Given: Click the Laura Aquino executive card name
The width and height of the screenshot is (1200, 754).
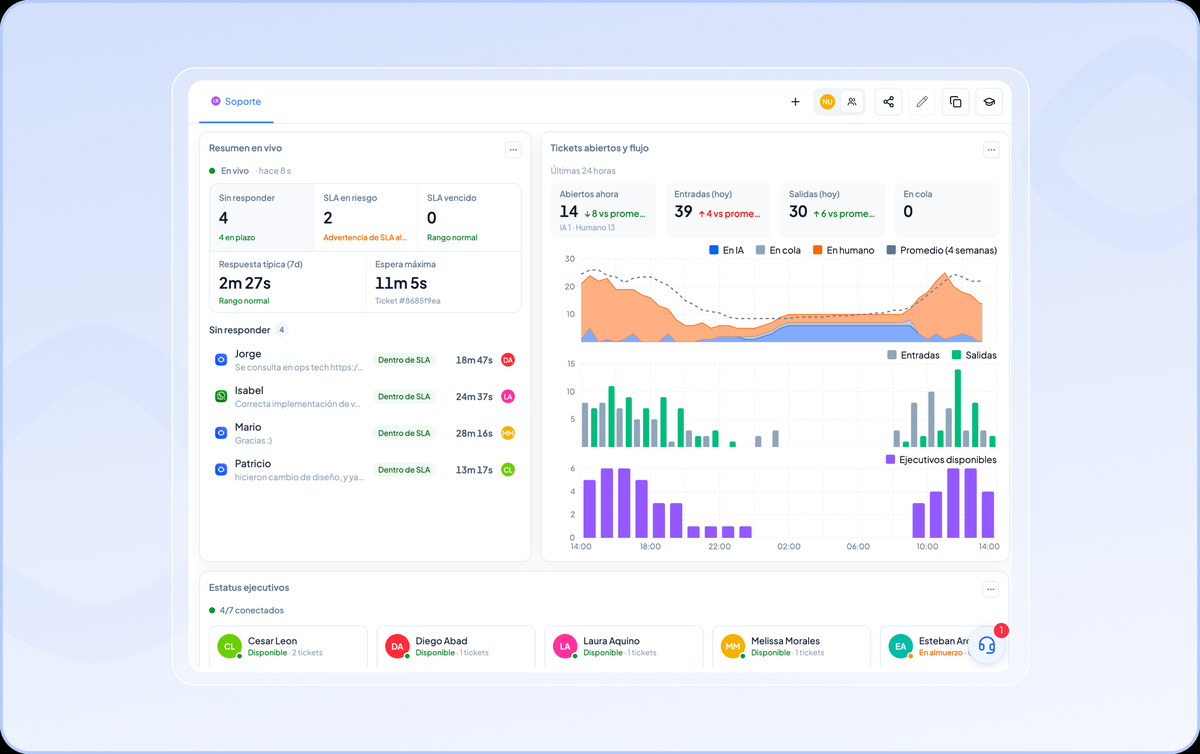Looking at the screenshot, I should click(x=611, y=641).
